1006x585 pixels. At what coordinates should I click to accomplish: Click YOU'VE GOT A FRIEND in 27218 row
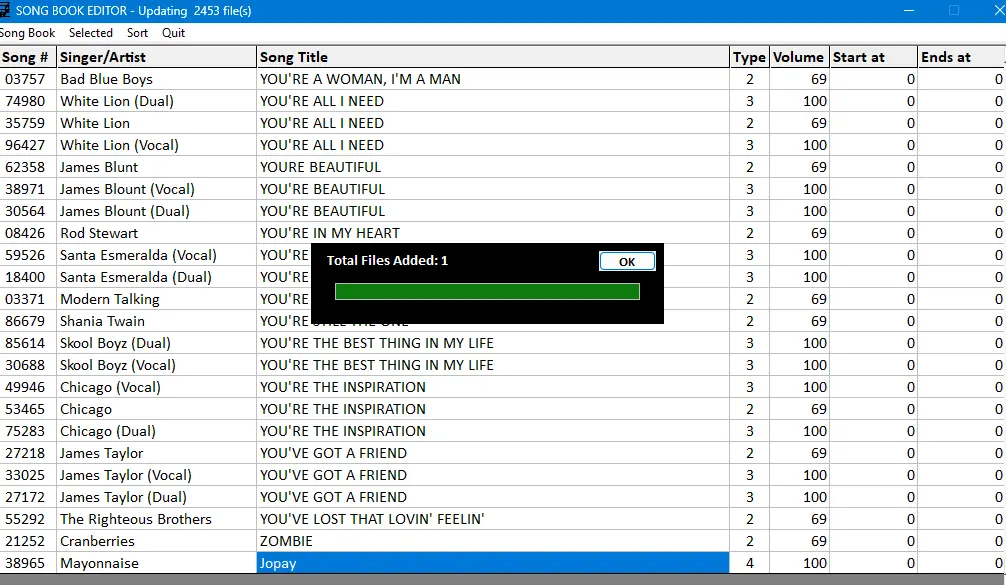click(493, 453)
